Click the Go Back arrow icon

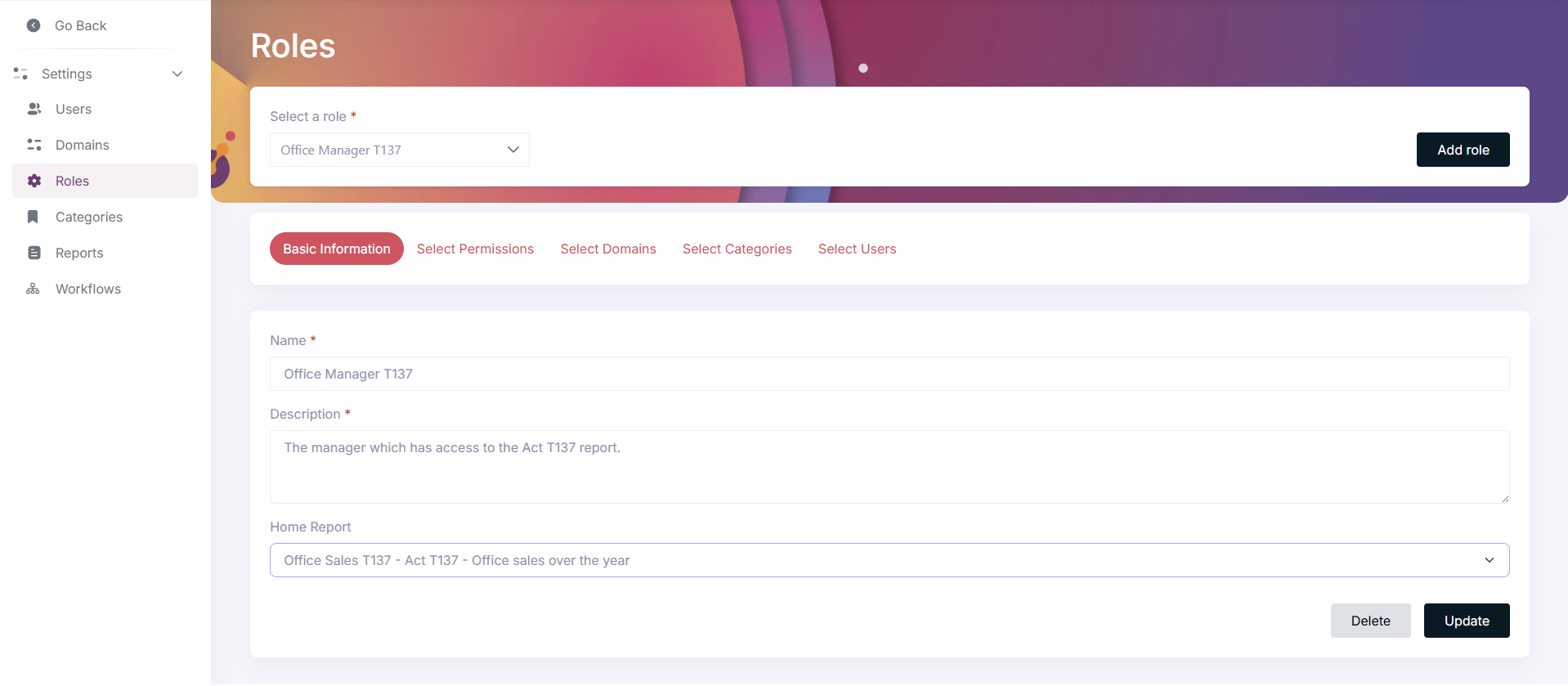(x=34, y=25)
